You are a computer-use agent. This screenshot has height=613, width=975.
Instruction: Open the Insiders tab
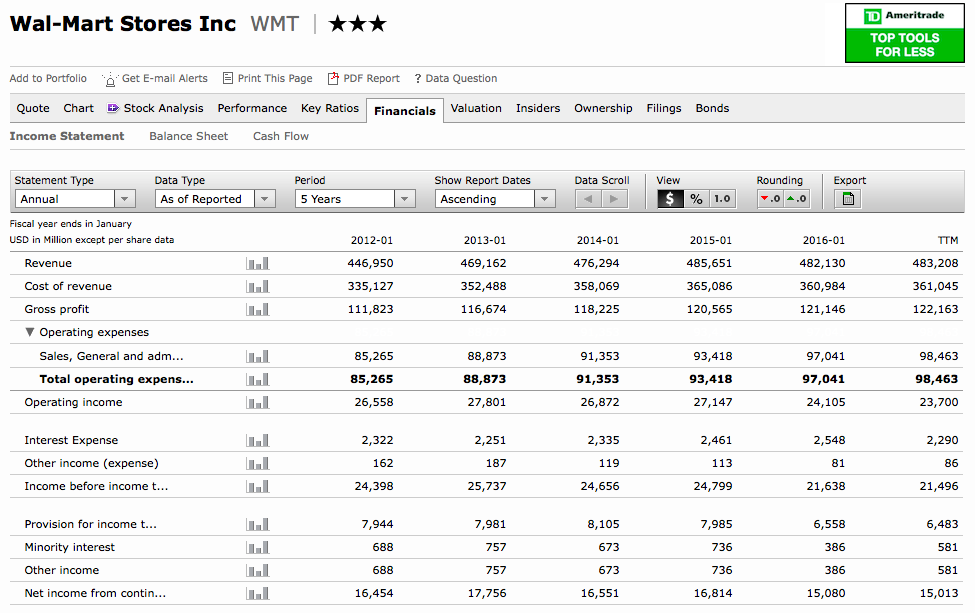point(538,108)
